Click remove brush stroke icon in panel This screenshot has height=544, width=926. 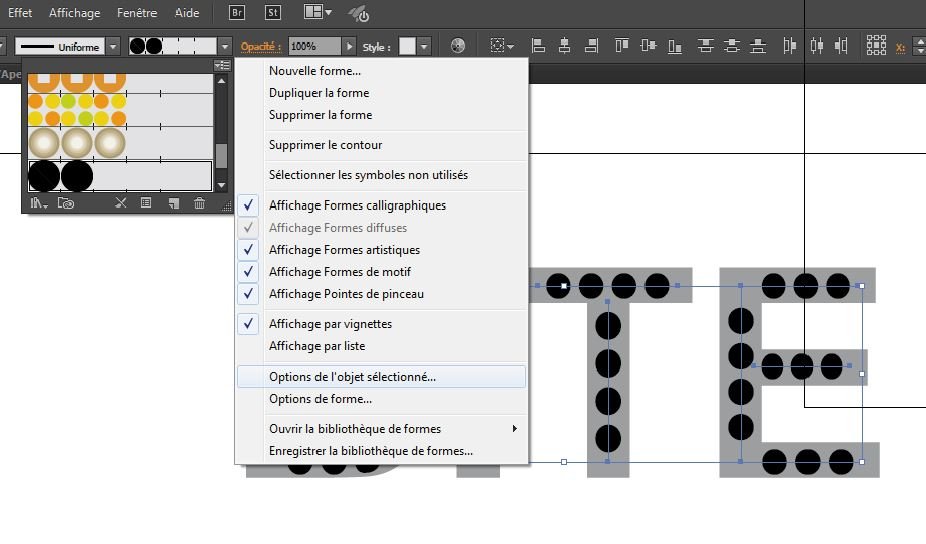[x=120, y=203]
